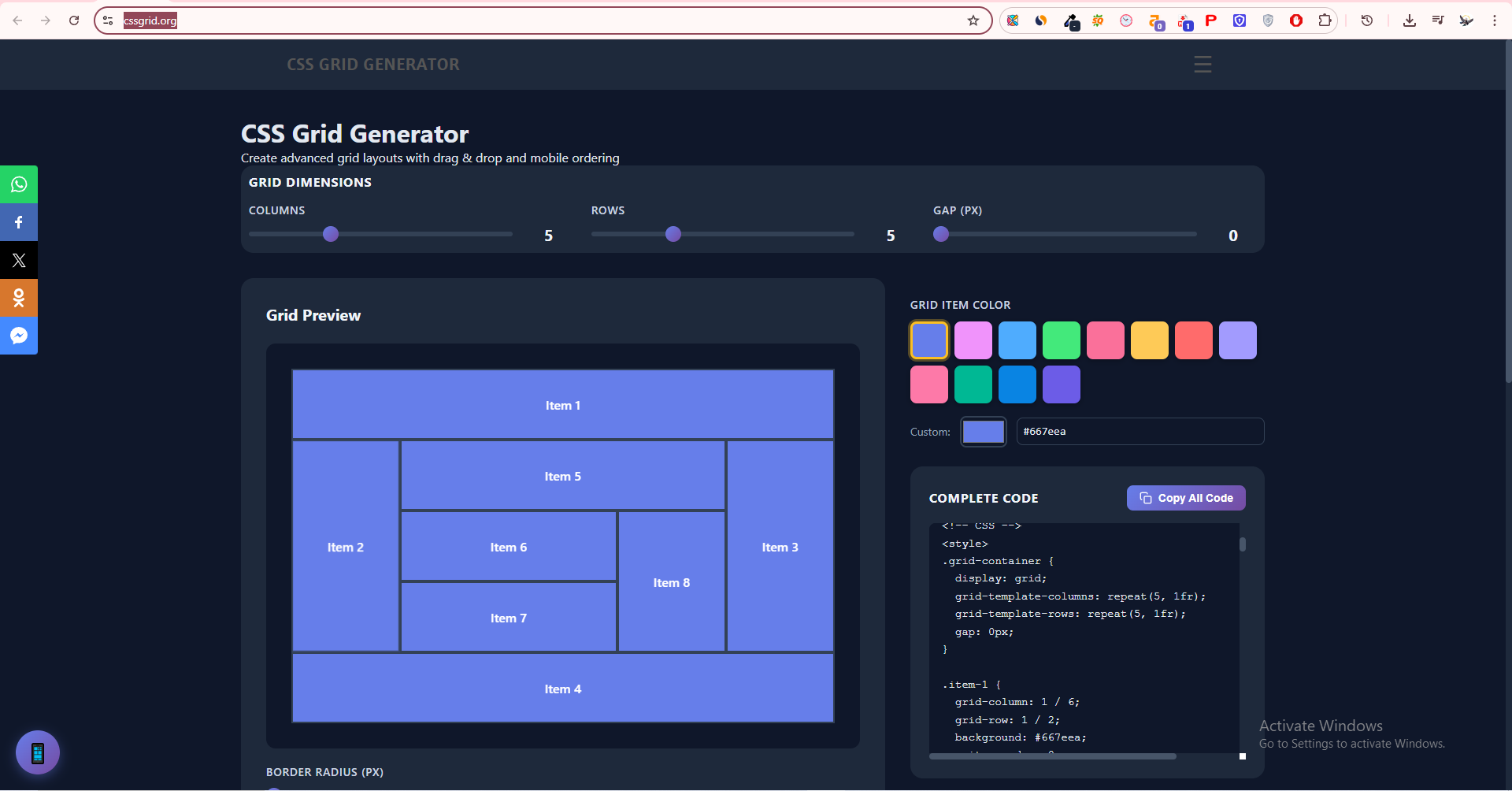Click the #667eea hex color input field

coord(1140,431)
